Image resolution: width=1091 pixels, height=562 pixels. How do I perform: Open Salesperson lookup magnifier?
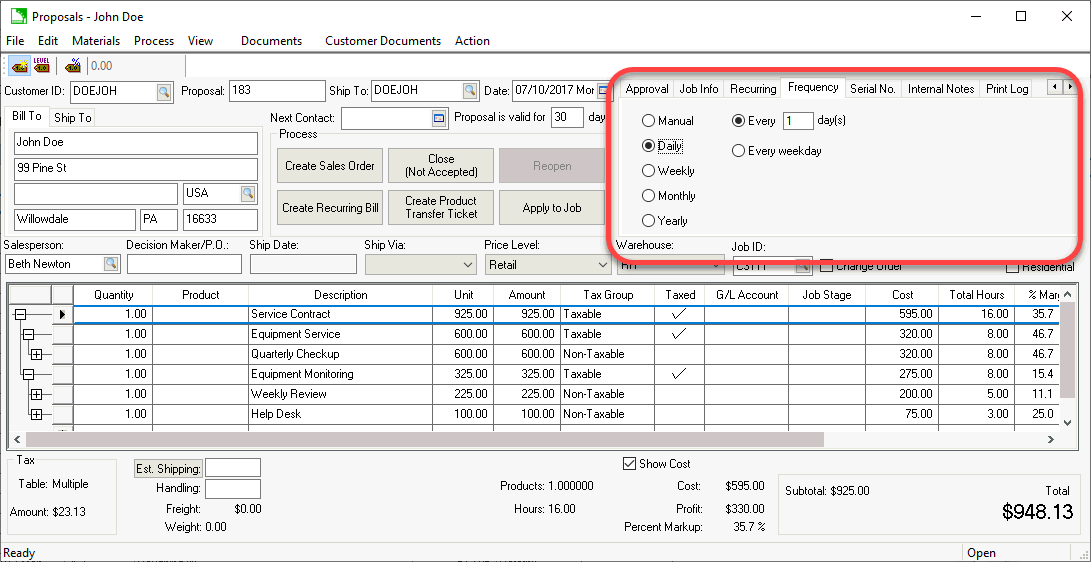coord(111,264)
